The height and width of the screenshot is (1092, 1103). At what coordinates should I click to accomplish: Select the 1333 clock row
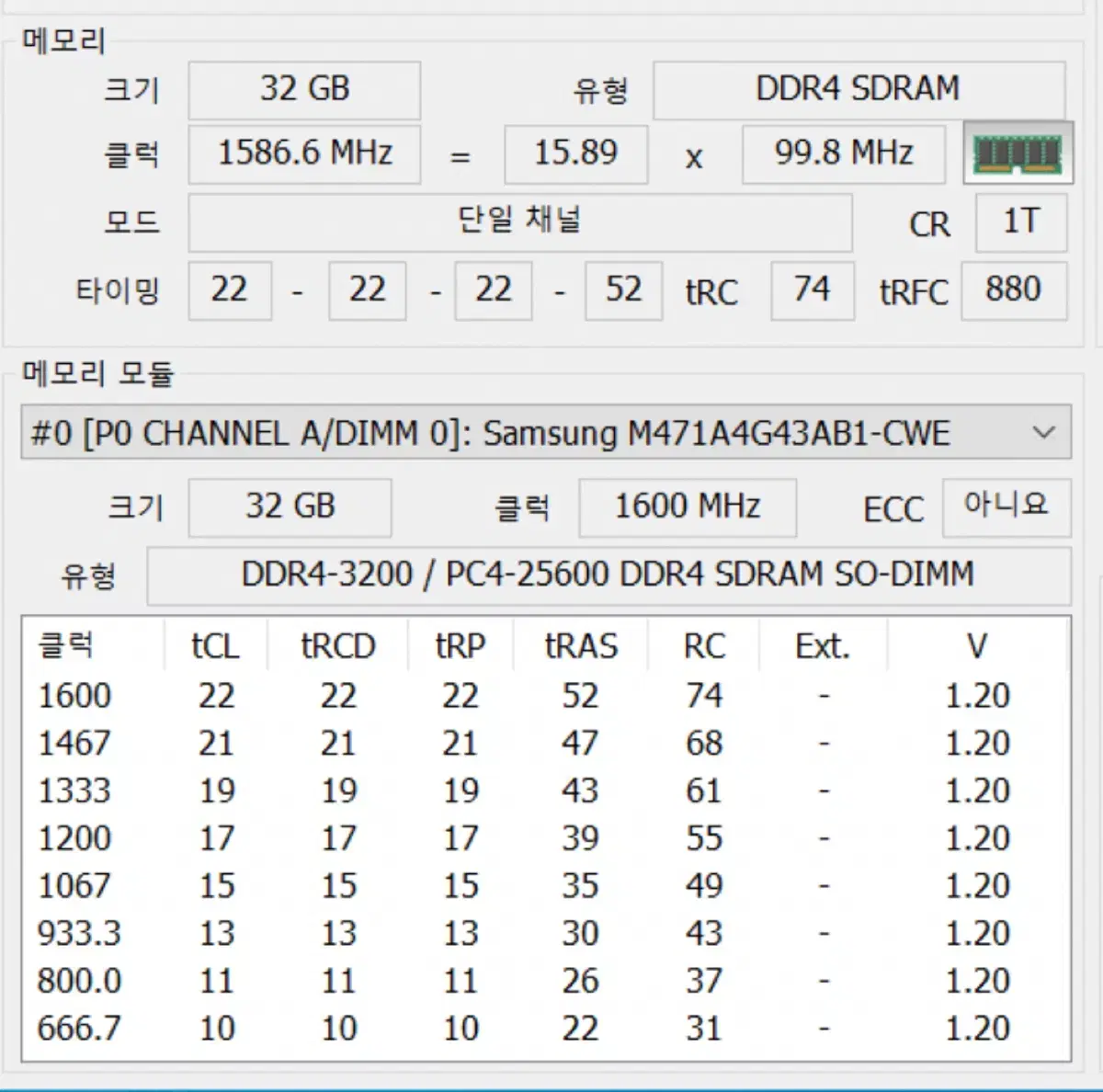click(546, 791)
